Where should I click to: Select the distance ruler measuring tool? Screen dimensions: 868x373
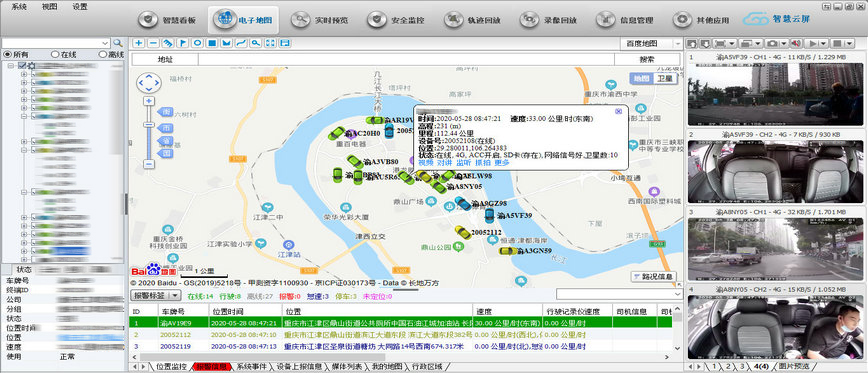coord(167,43)
